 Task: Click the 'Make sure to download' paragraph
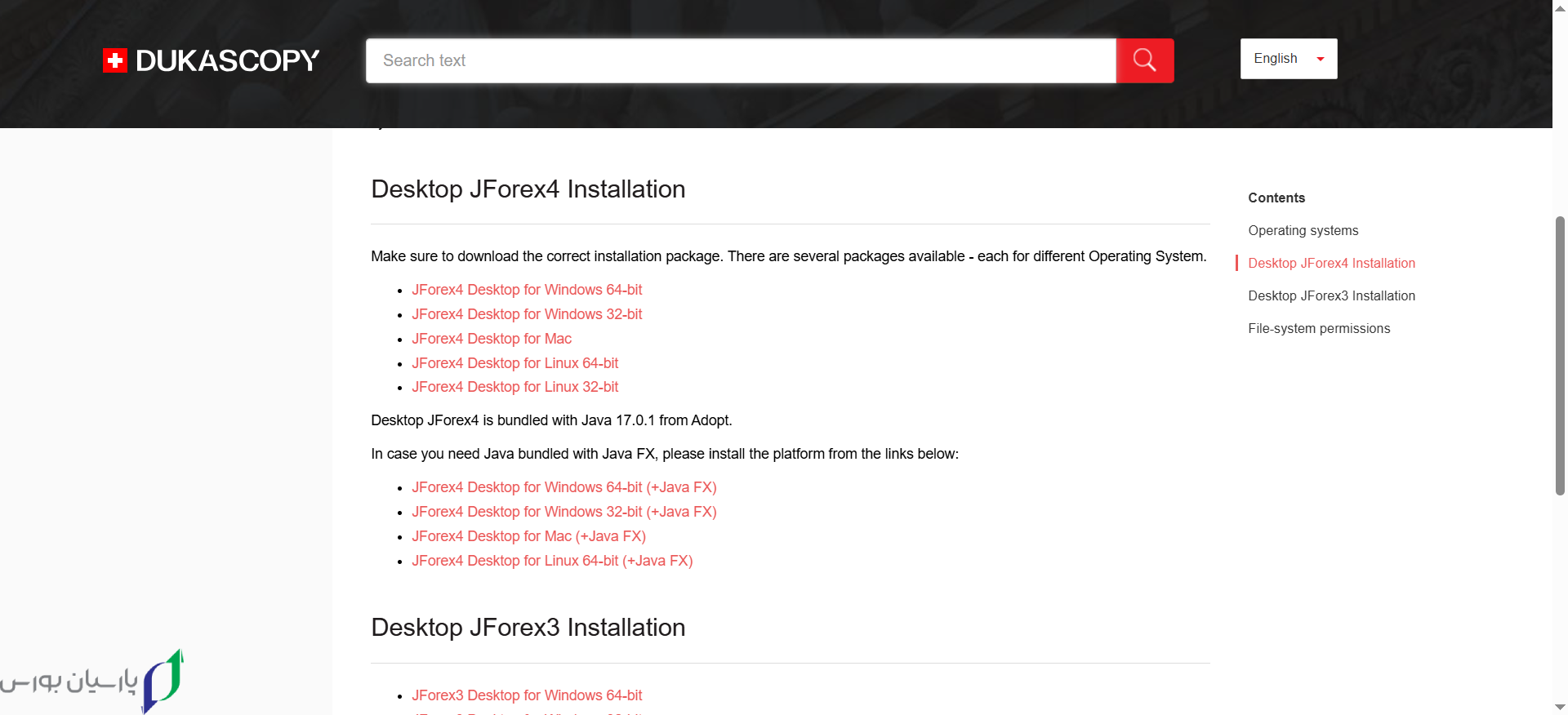(x=789, y=256)
